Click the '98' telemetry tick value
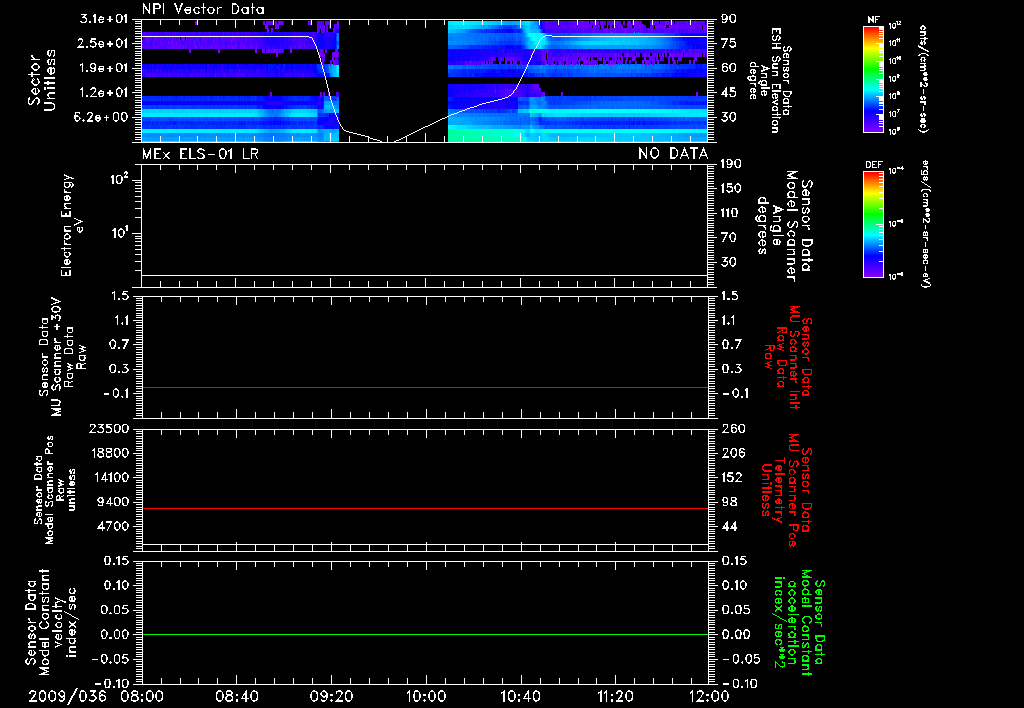The image size is (1024, 708). tap(729, 502)
